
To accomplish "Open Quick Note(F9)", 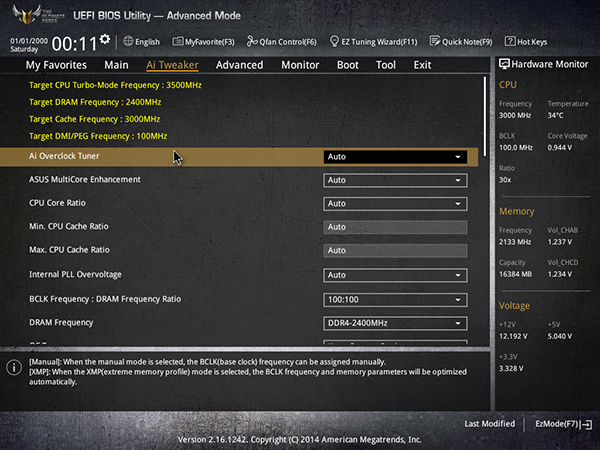I will [461, 42].
